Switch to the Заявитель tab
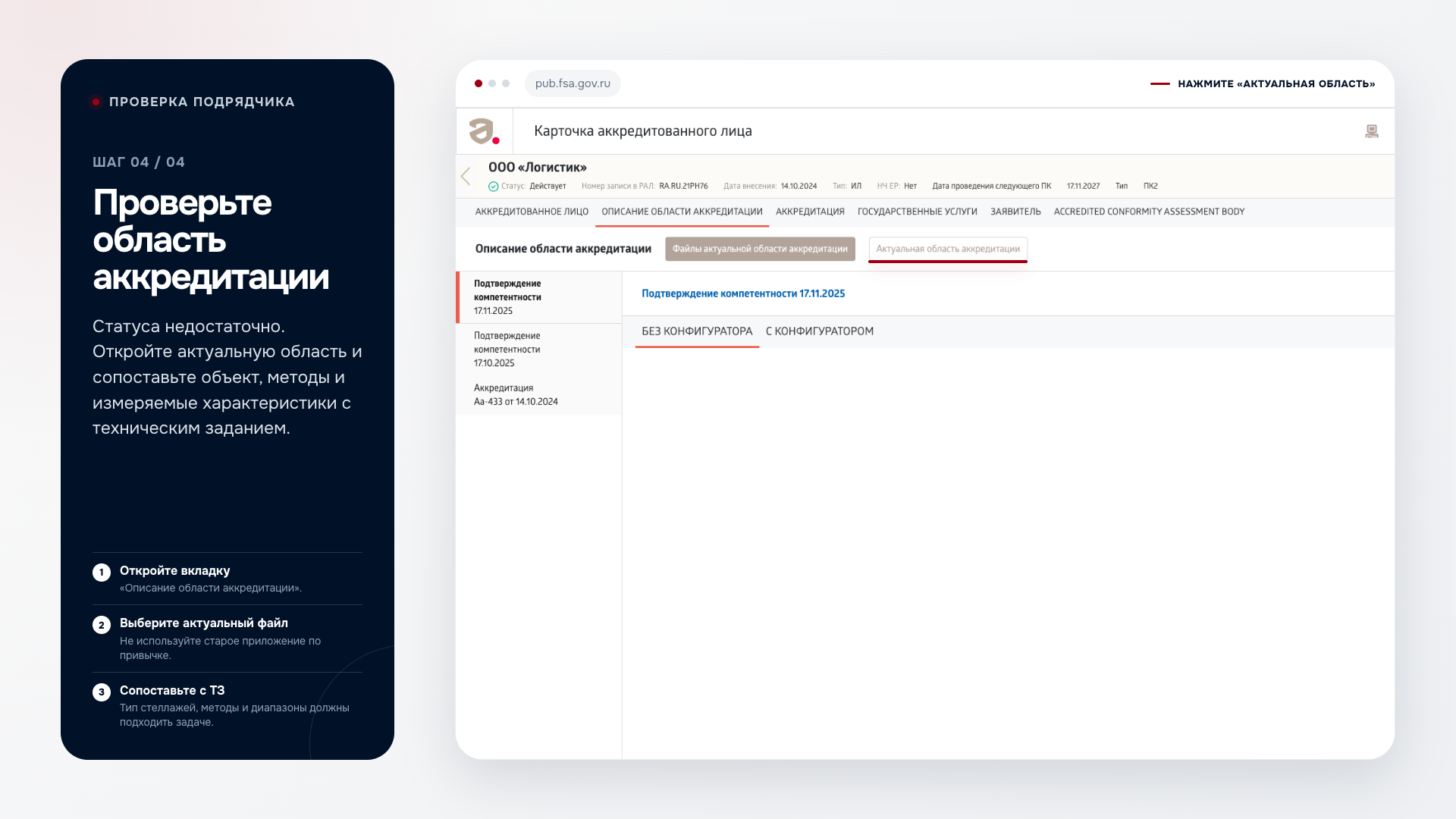The height and width of the screenshot is (819, 1456). [1015, 212]
